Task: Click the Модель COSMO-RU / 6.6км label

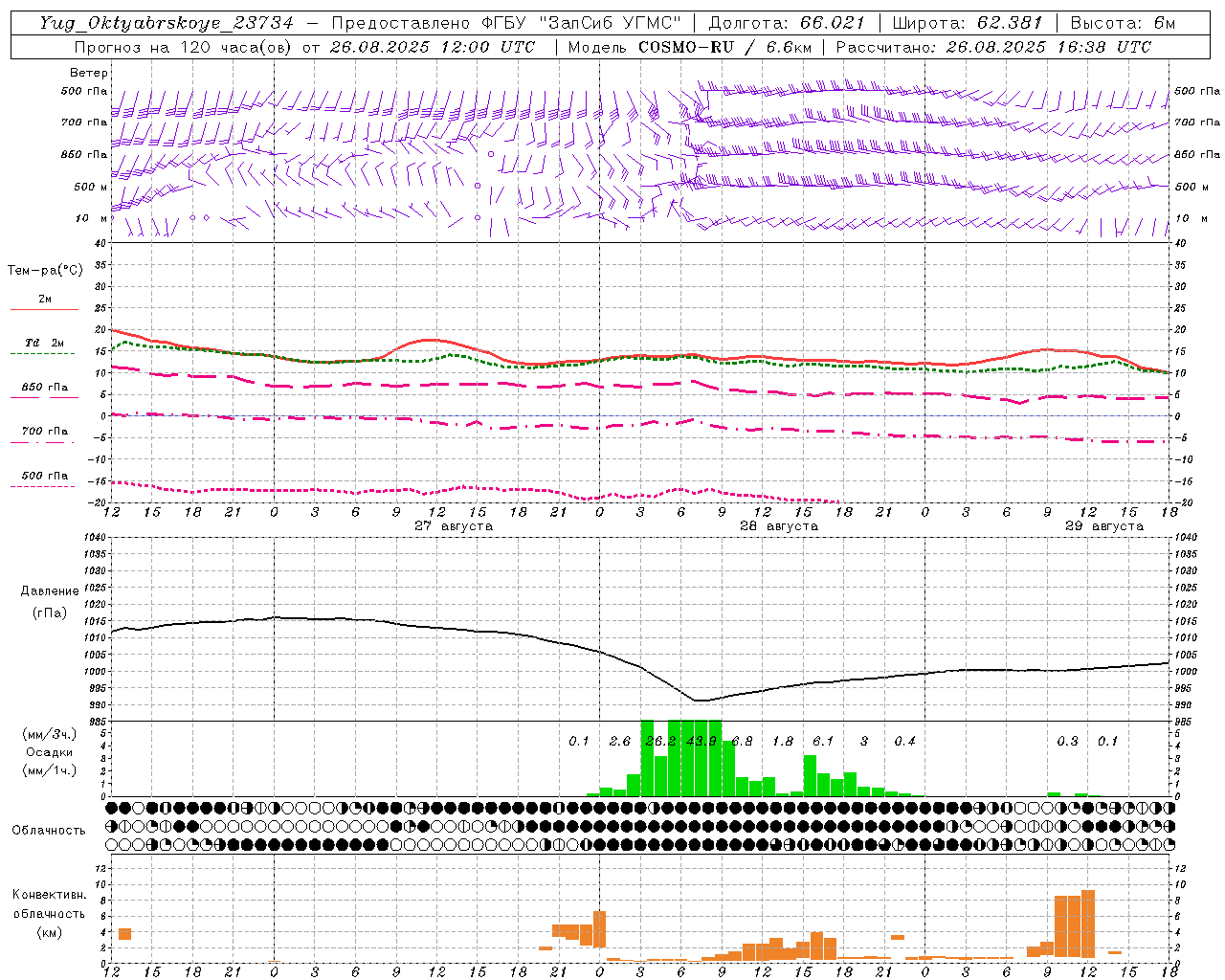Action: point(690,47)
